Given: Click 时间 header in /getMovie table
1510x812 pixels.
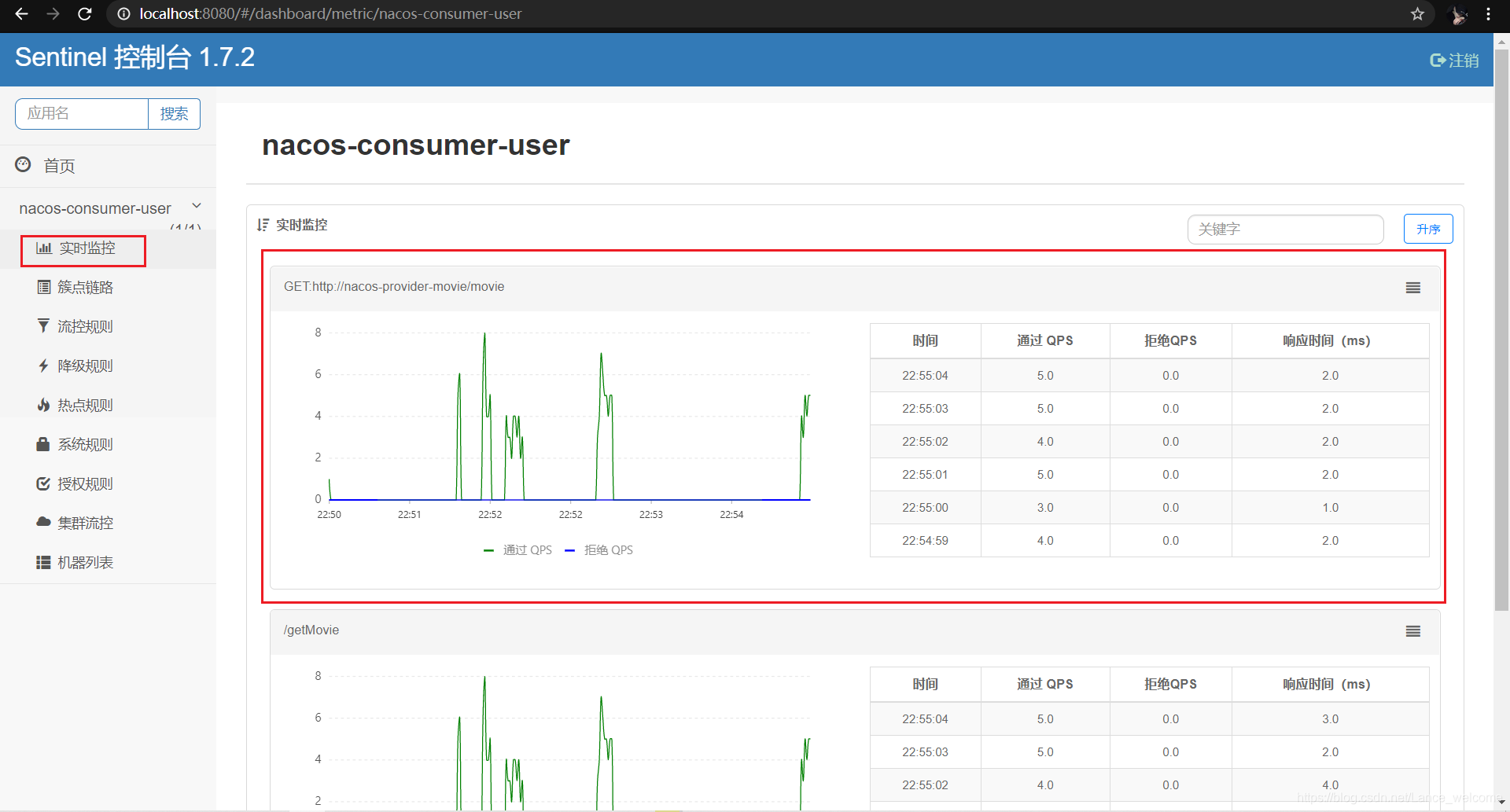Looking at the screenshot, I should coord(926,685).
